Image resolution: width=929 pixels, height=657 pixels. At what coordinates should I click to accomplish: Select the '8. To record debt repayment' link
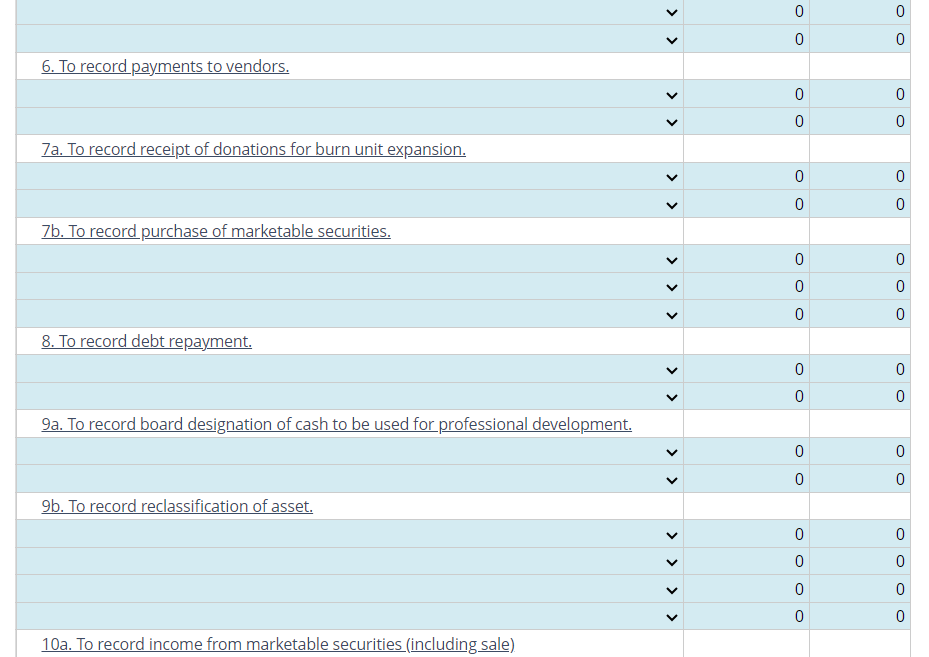click(146, 341)
